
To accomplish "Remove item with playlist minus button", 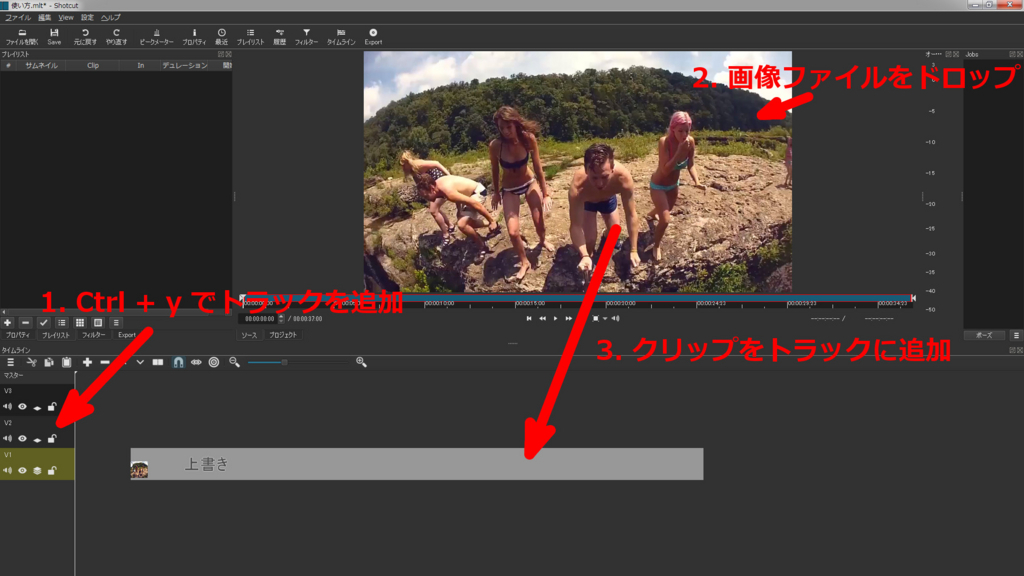I will click(x=25, y=323).
